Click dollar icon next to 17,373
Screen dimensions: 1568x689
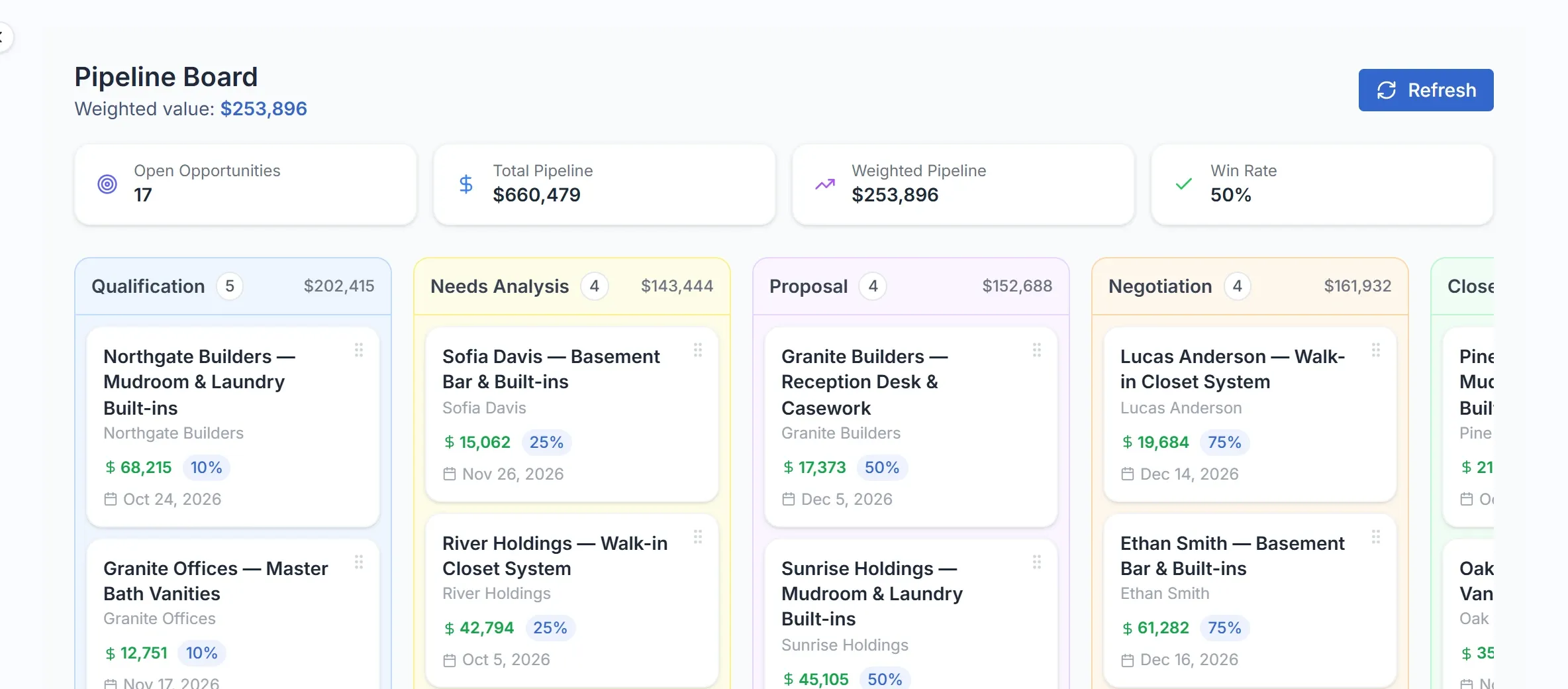click(789, 467)
